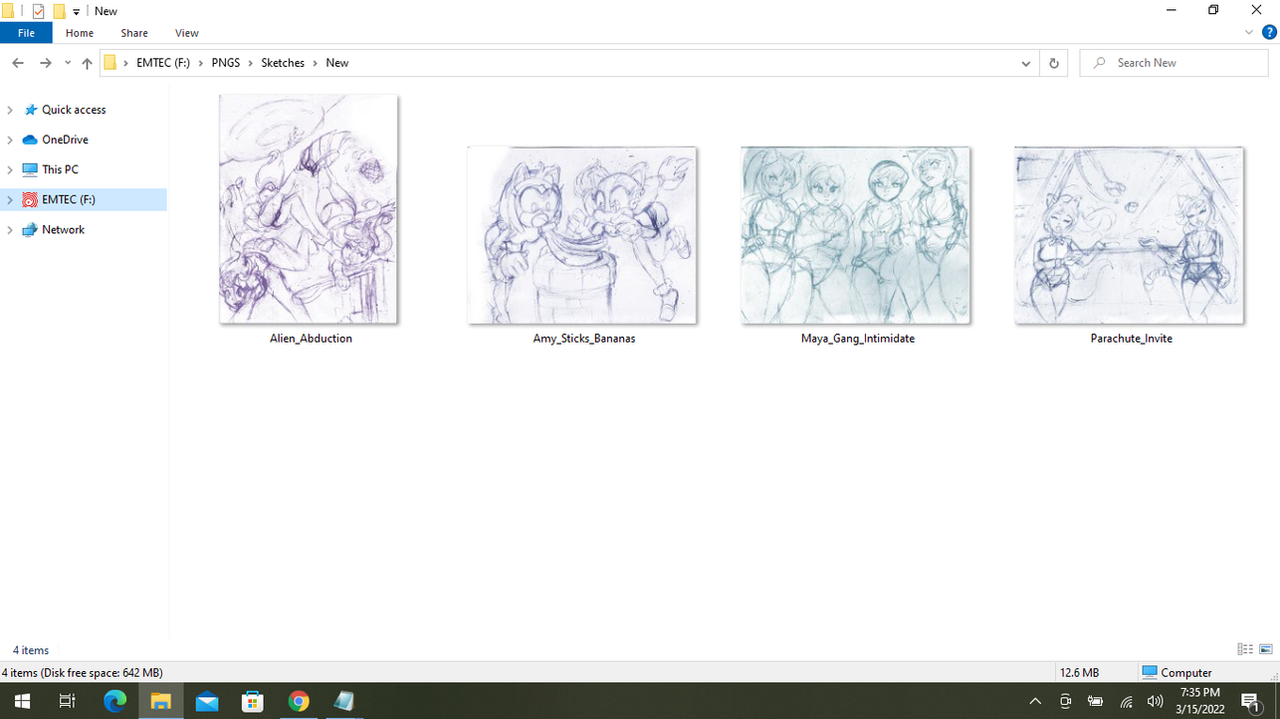This screenshot has width=1280, height=719.
Task: Select This PC in the navigation pane
Action: 60,170
